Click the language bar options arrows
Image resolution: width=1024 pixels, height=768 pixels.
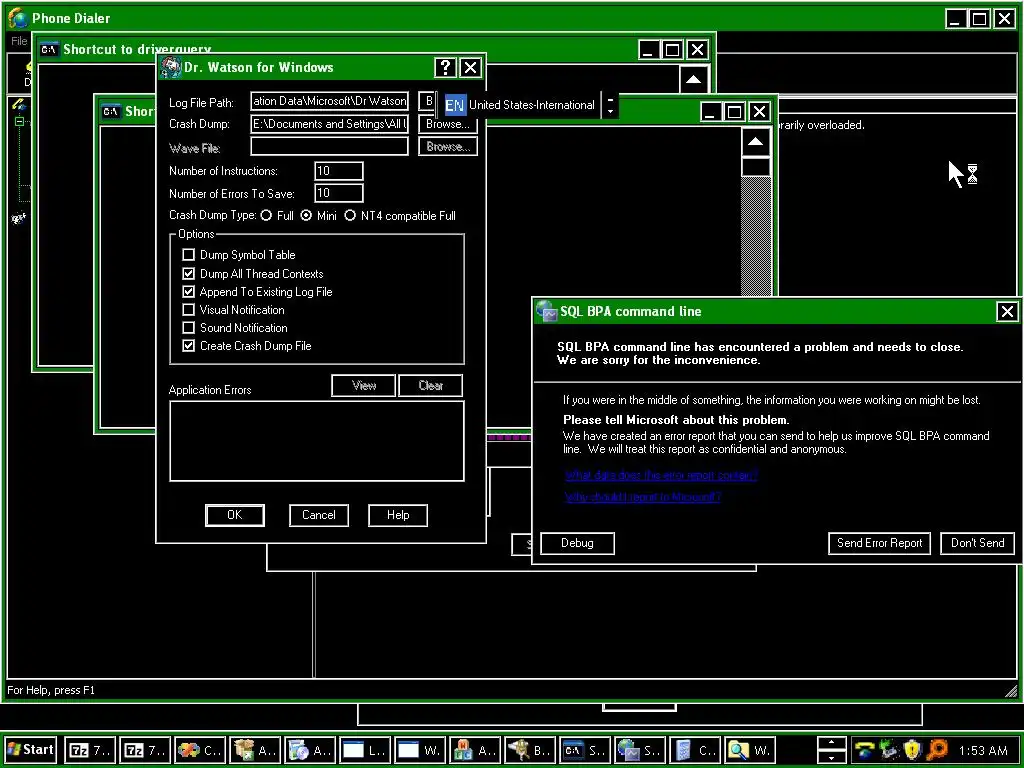pyautogui.click(x=610, y=105)
